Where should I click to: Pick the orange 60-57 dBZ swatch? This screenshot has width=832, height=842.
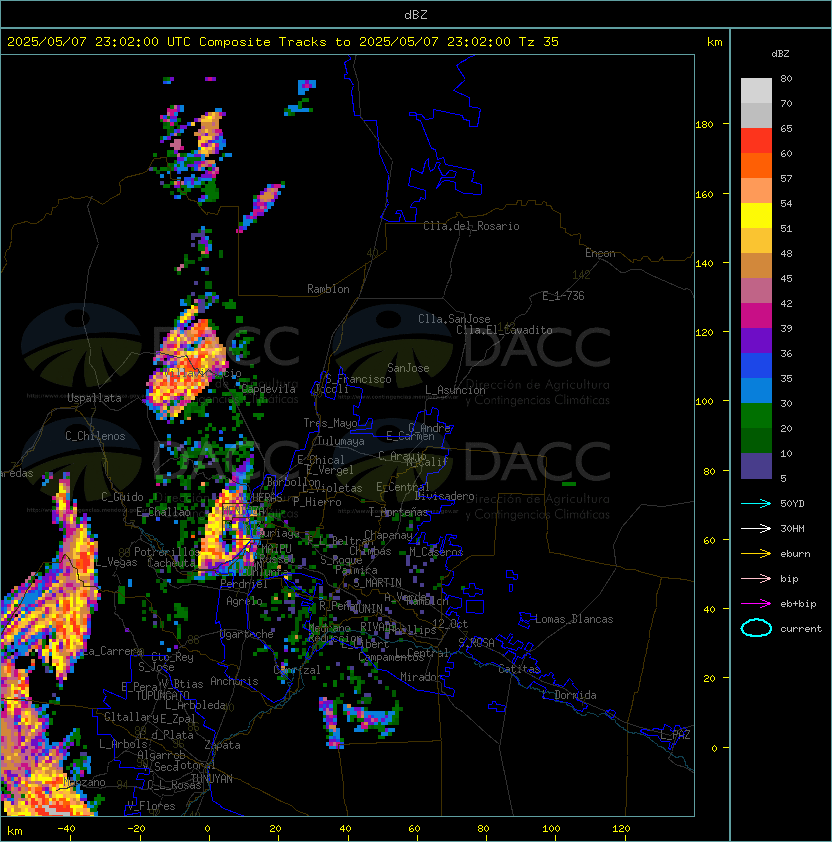pos(756,166)
